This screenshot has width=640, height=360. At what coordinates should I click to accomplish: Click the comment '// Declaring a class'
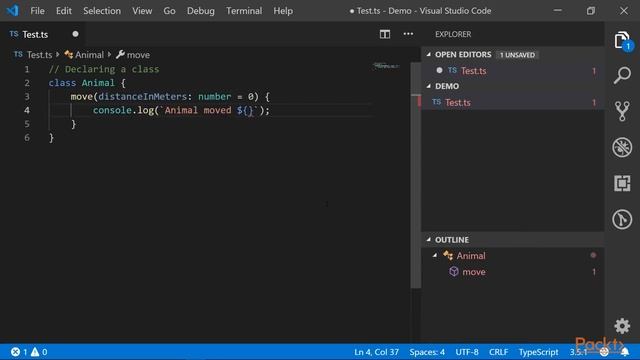104,69
